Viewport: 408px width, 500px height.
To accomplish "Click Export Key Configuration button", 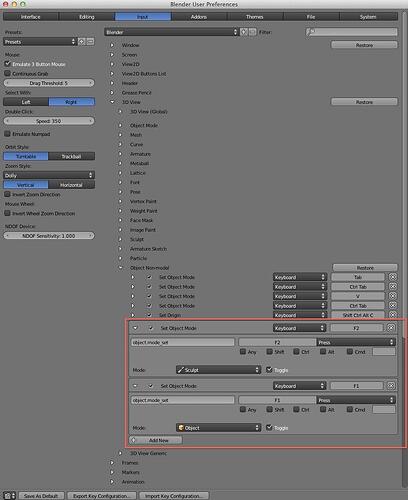I will (x=101, y=496).
